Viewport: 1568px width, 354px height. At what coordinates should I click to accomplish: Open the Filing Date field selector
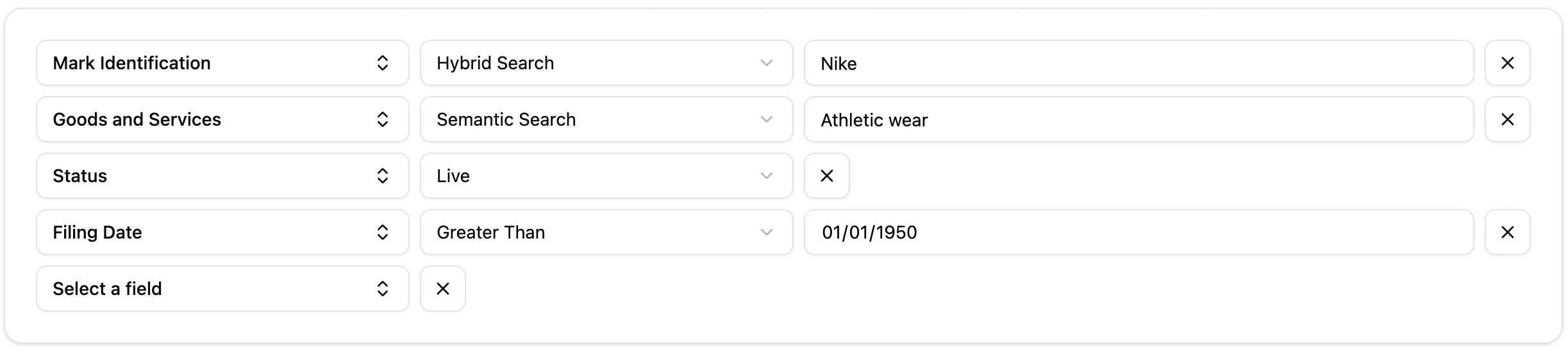click(x=222, y=232)
